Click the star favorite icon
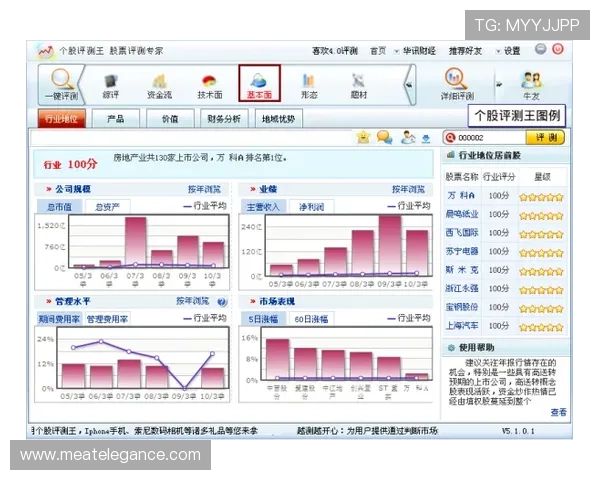Image resolution: width=600 pixels, height=480 pixels. point(363,137)
